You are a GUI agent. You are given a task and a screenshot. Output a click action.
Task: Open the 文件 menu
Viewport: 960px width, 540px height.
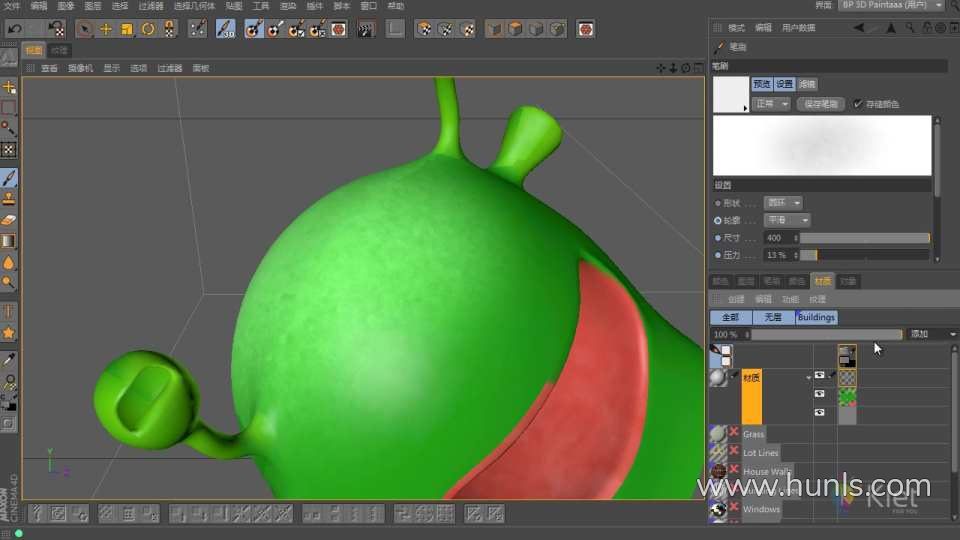pos(12,6)
